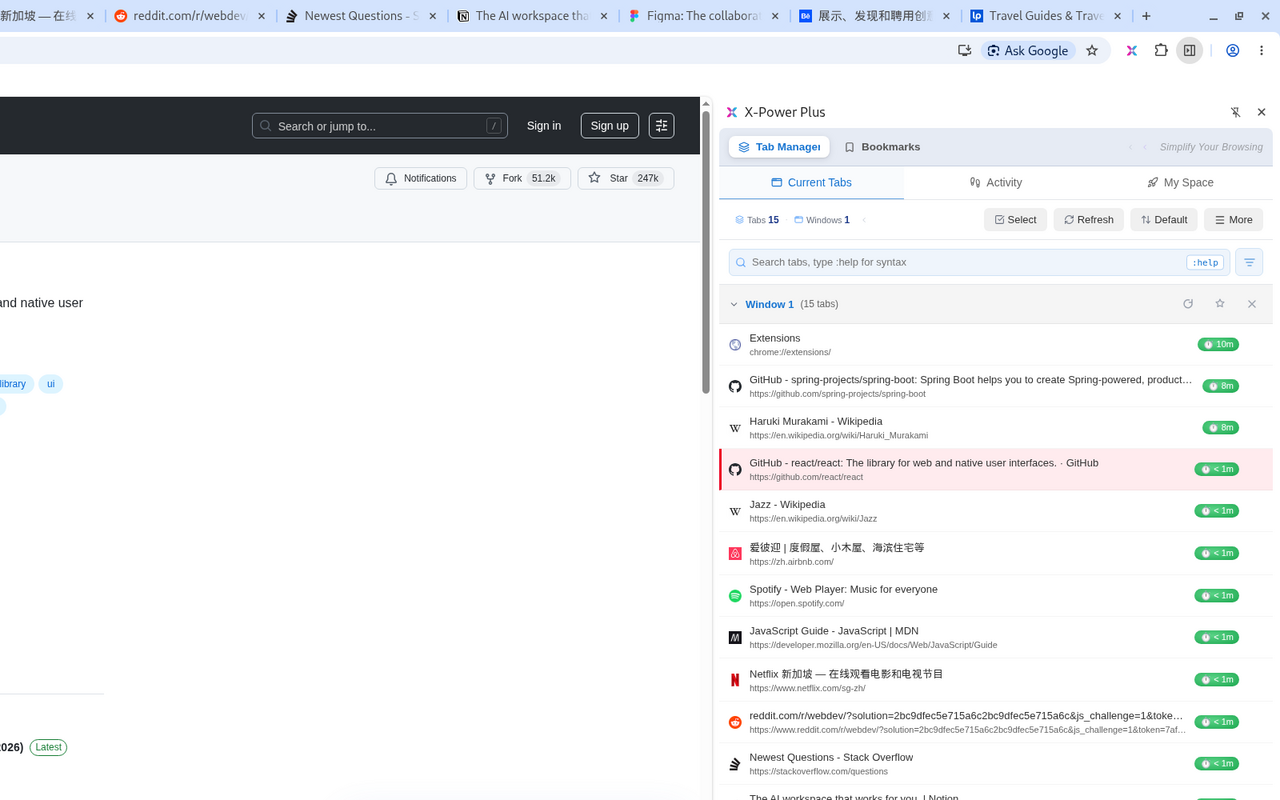Click the Select button in tab manager
The image size is (1280, 800).
coord(1015,220)
